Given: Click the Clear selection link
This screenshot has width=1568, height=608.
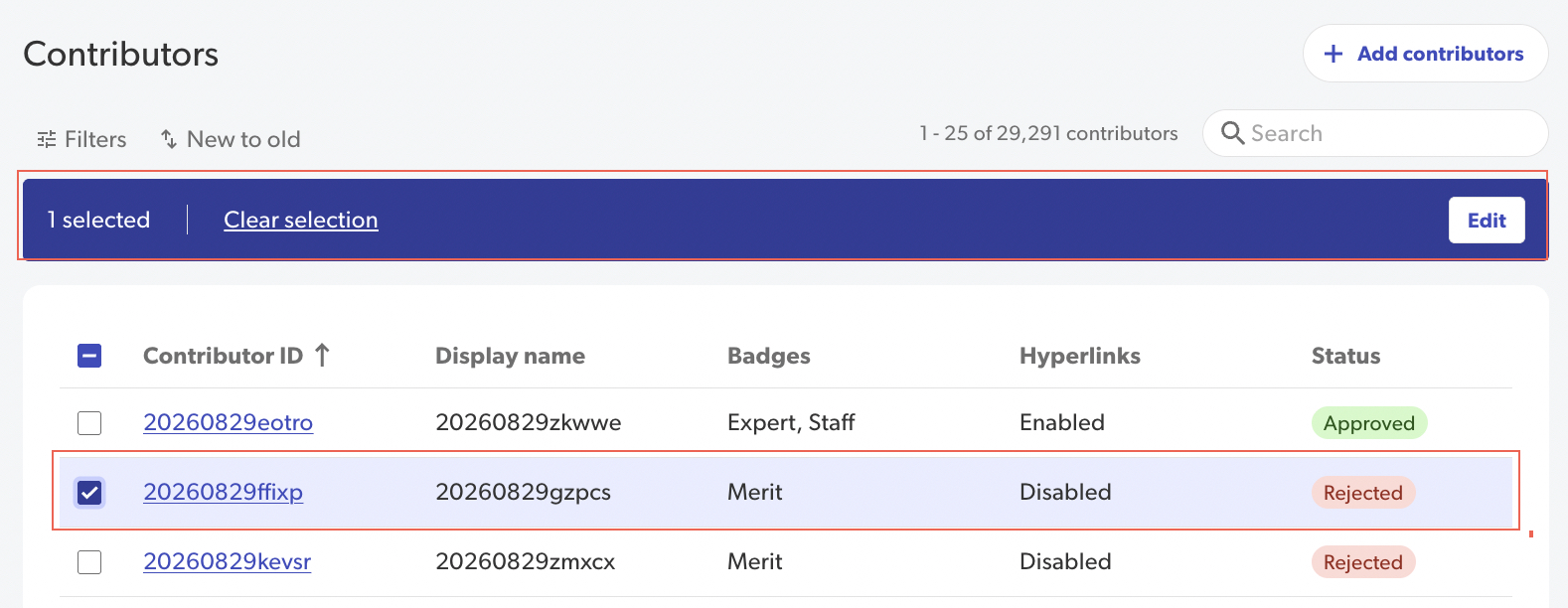Looking at the screenshot, I should pos(301,220).
